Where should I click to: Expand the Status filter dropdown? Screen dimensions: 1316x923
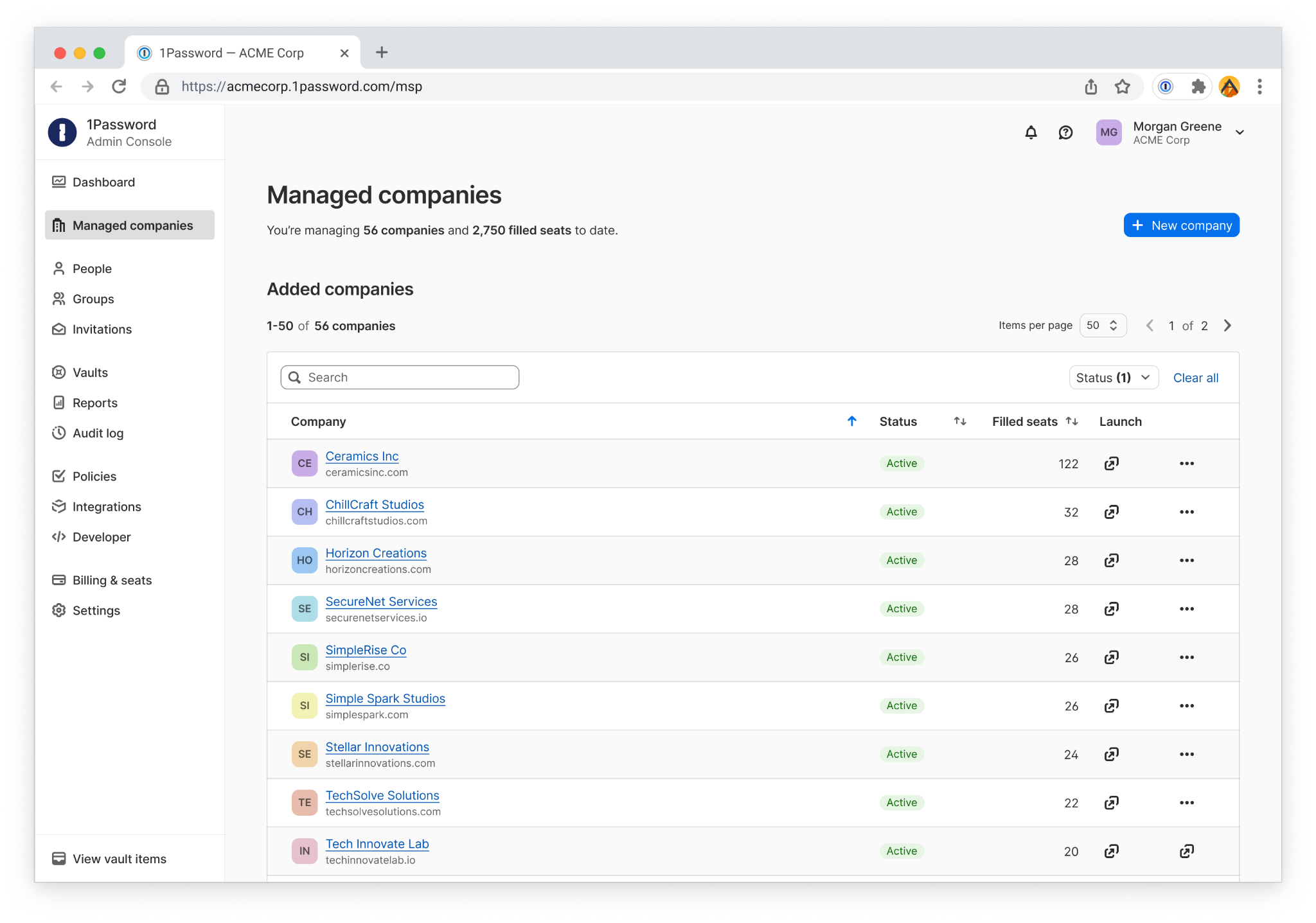coord(1113,378)
